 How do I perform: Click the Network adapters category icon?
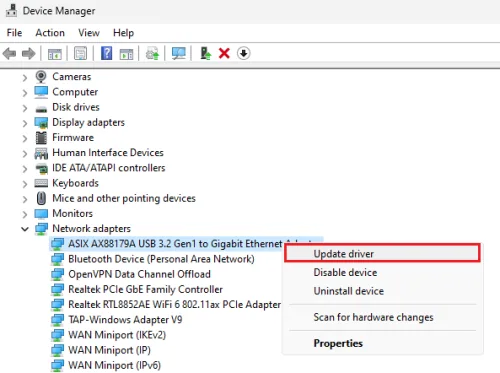click(x=41, y=229)
